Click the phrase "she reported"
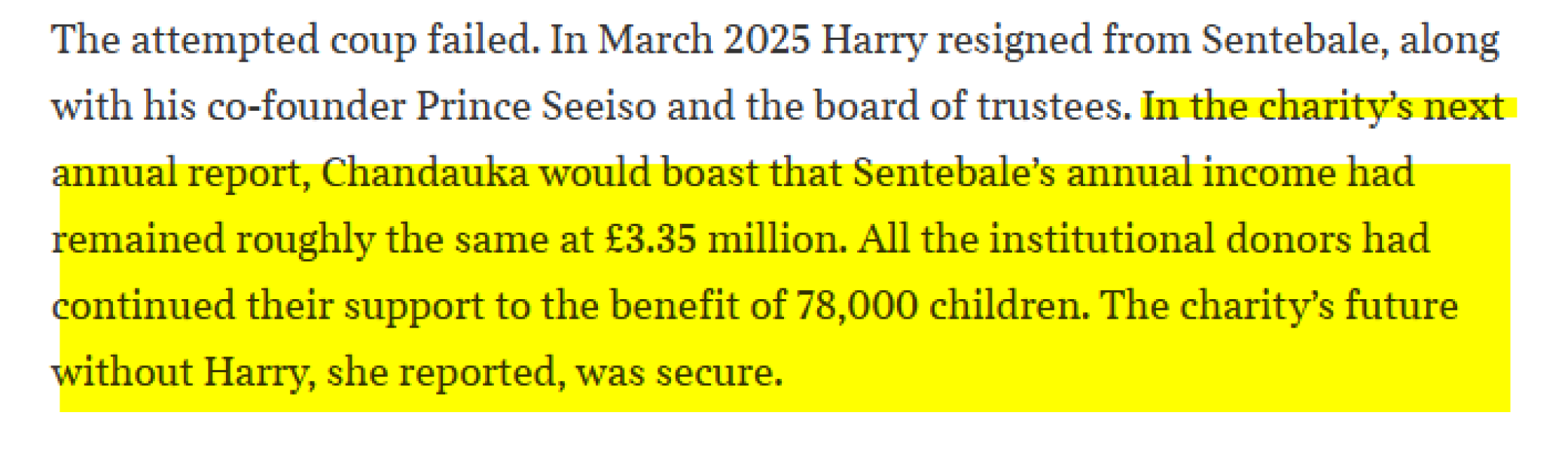The height and width of the screenshot is (452, 1568). click(x=441, y=373)
